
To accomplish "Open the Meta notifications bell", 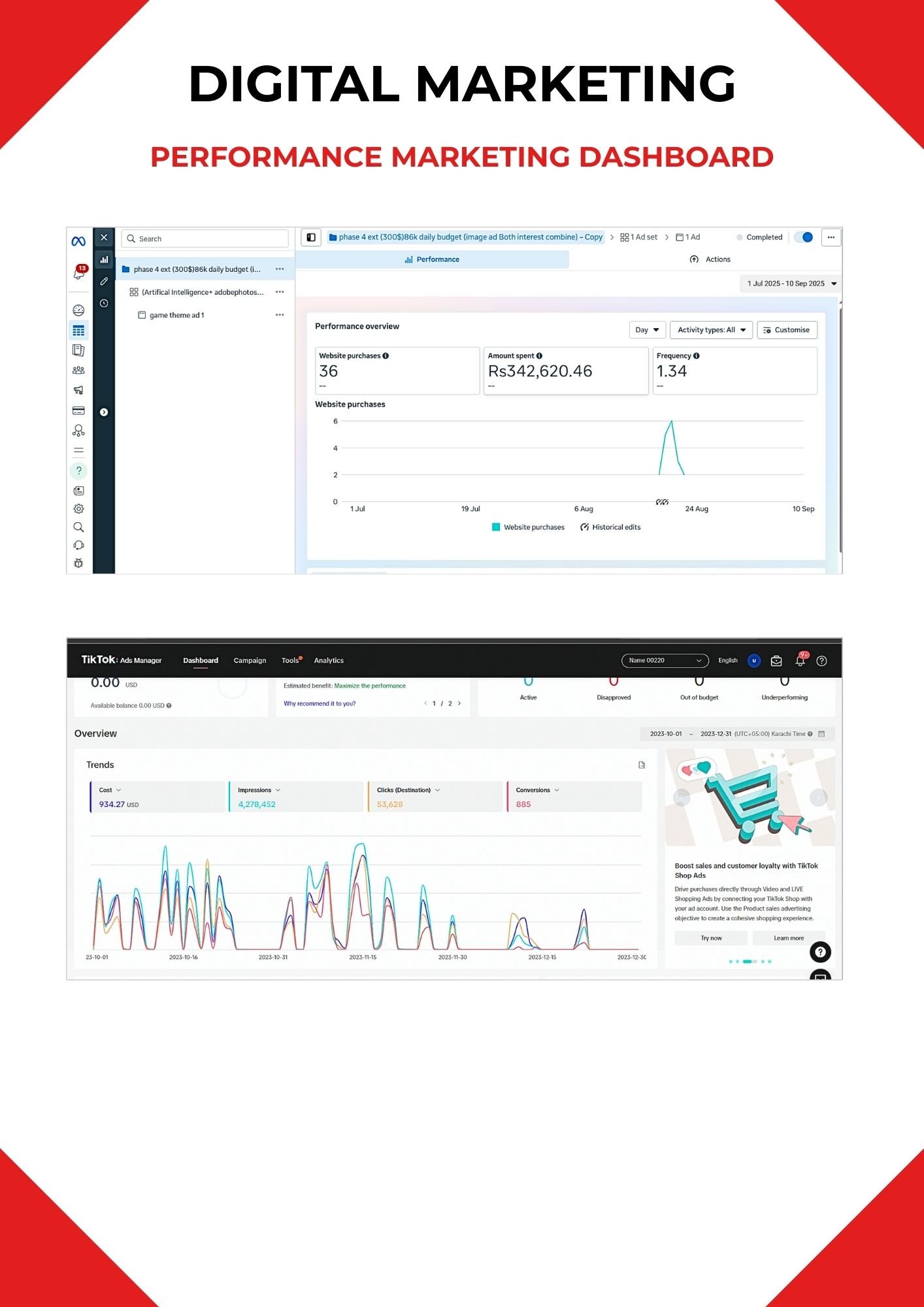I will coord(79,273).
